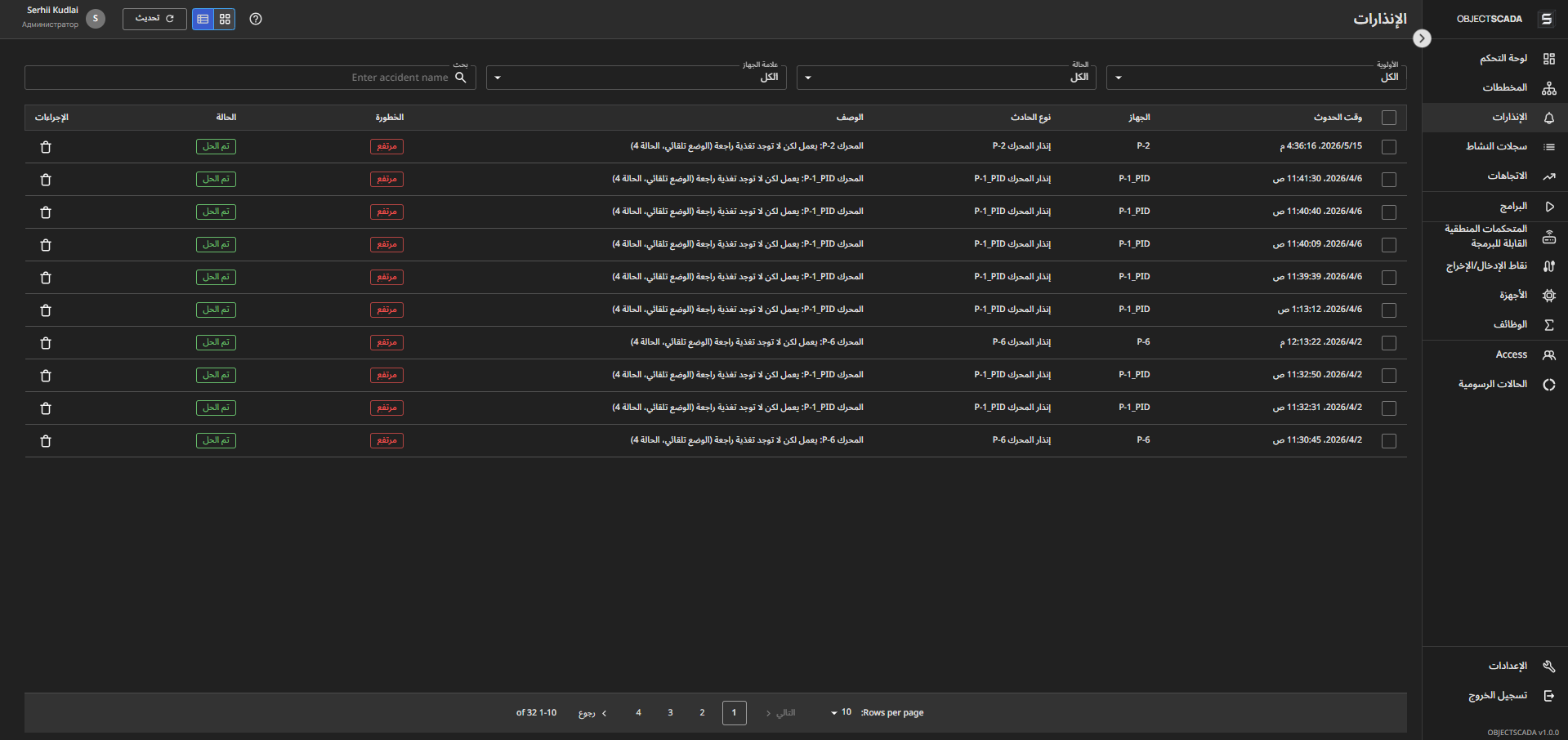
Task: Check the alarm row at 11:40:09
Action: pyautogui.click(x=1388, y=245)
